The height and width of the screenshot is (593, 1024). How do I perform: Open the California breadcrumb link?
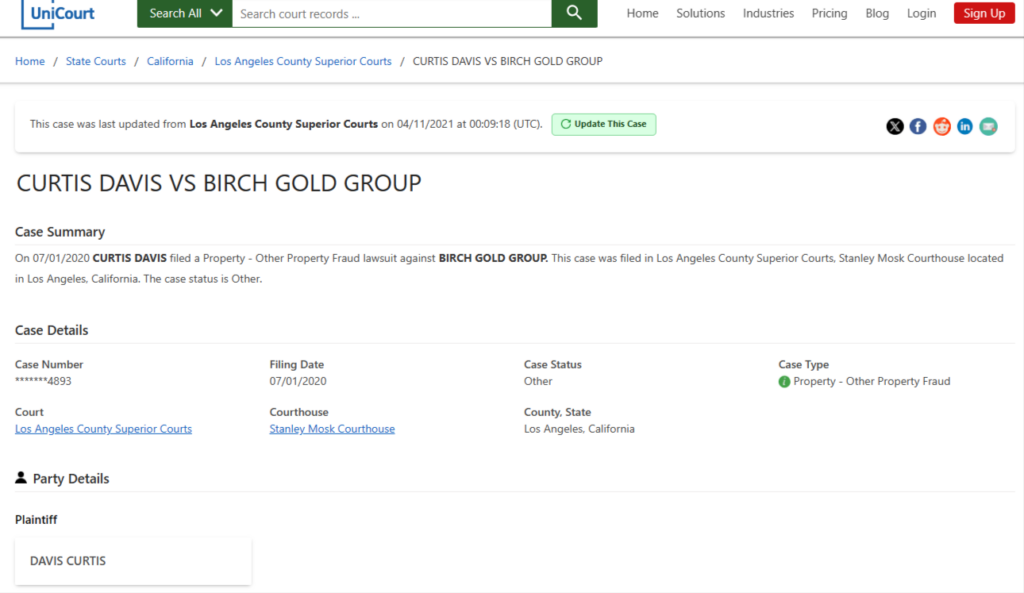tap(170, 61)
